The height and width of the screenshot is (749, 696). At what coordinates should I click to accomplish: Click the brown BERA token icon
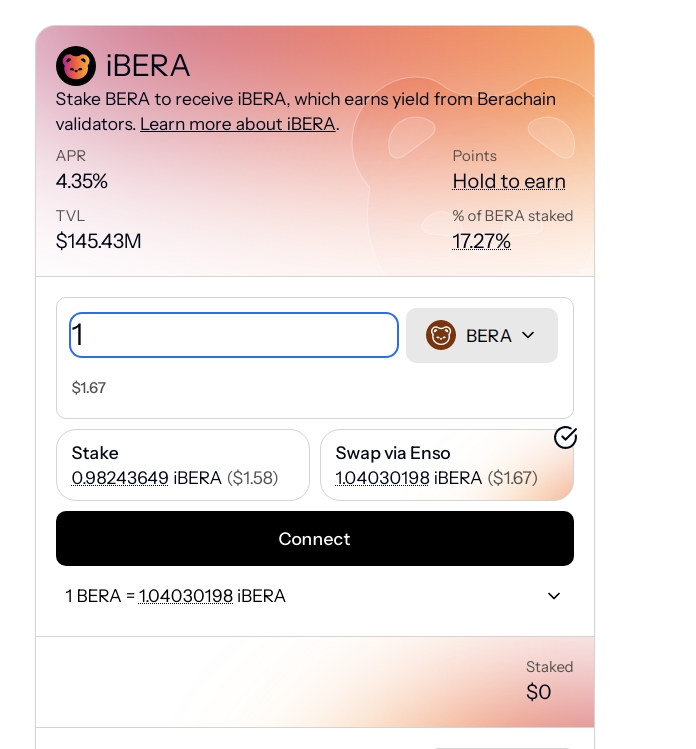(x=440, y=335)
